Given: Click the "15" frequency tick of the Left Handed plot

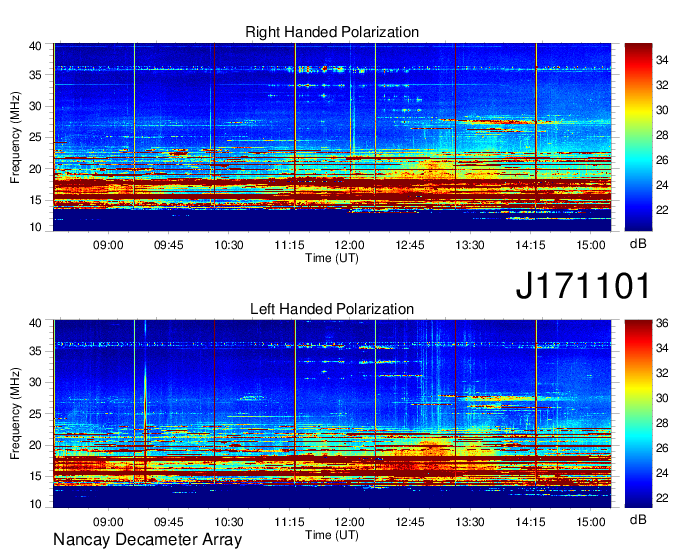Looking at the screenshot, I should tap(36, 477).
